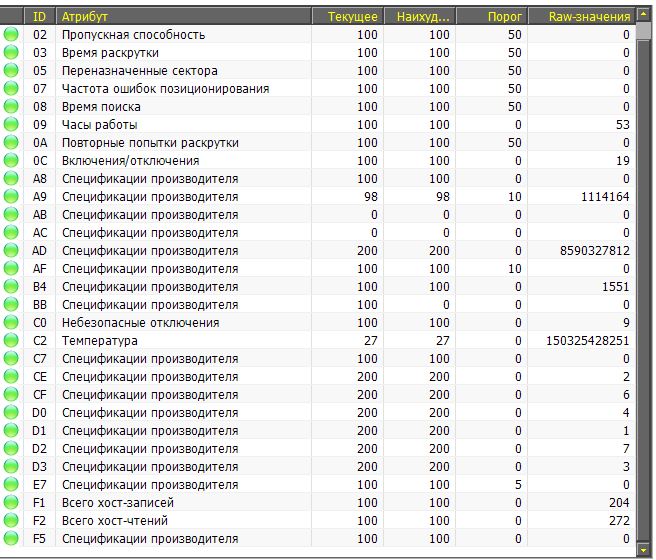656x560 pixels.
Task: Select the Небезопасные отключения attribute
Action: tap(140, 322)
